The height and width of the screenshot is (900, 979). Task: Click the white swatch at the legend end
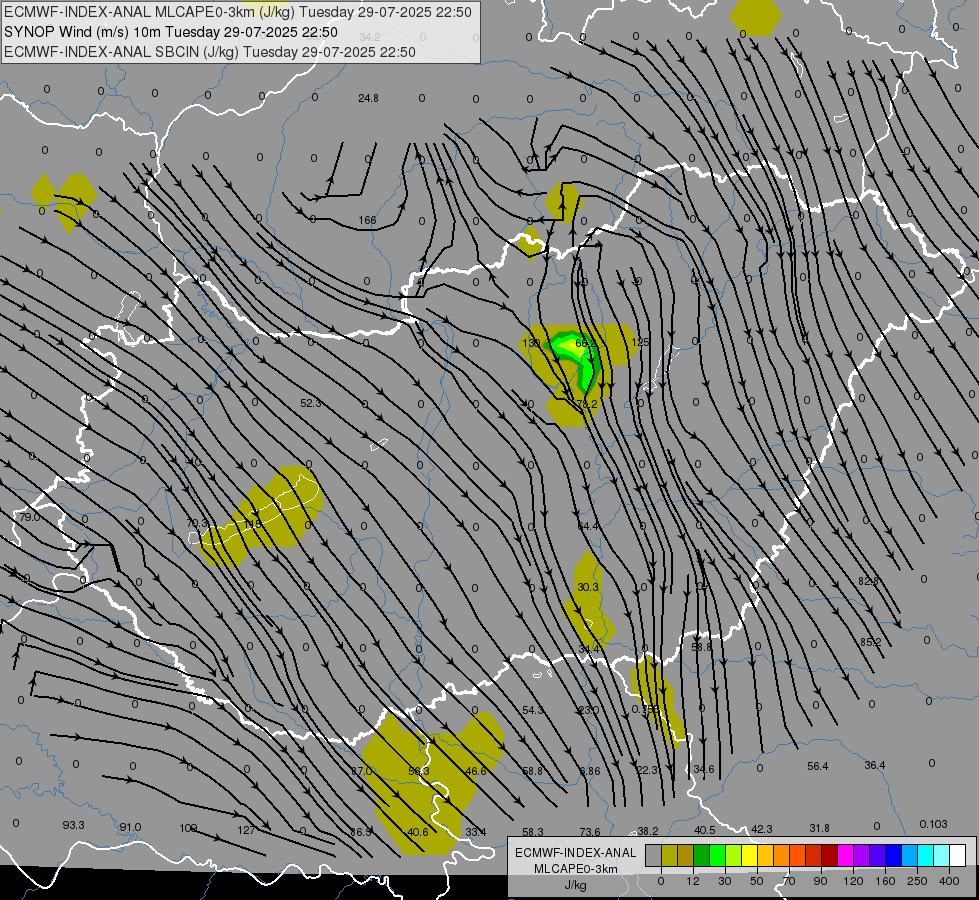click(x=957, y=855)
